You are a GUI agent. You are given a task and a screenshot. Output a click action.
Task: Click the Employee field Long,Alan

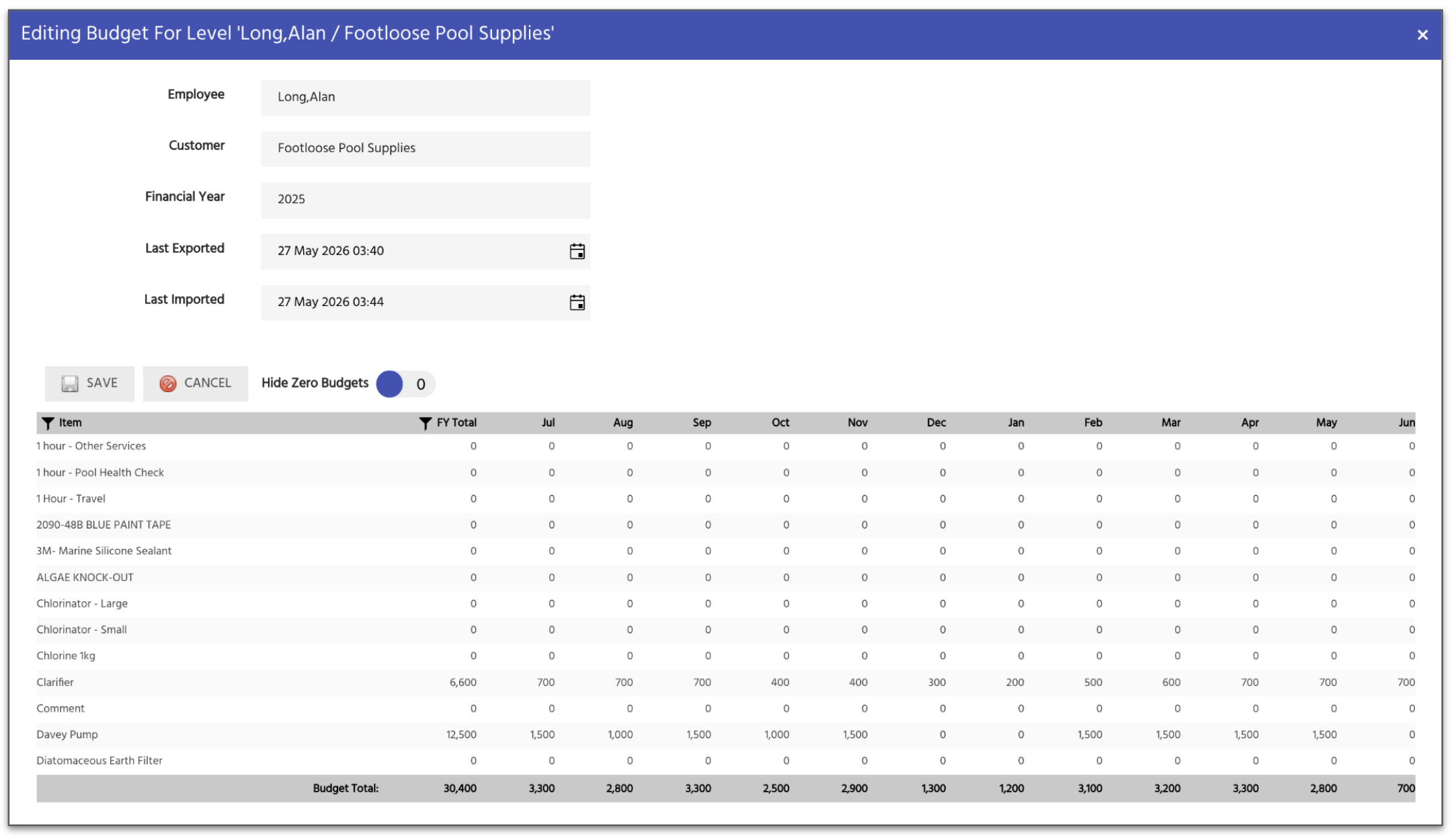click(426, 98)
